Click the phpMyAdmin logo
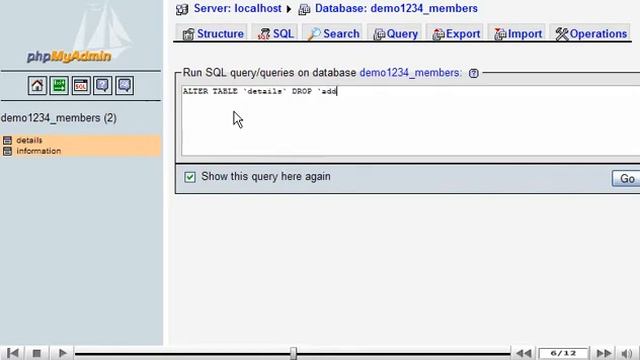Screen dimensions: 640x360 pyautogui.click(x=69, y=56)
